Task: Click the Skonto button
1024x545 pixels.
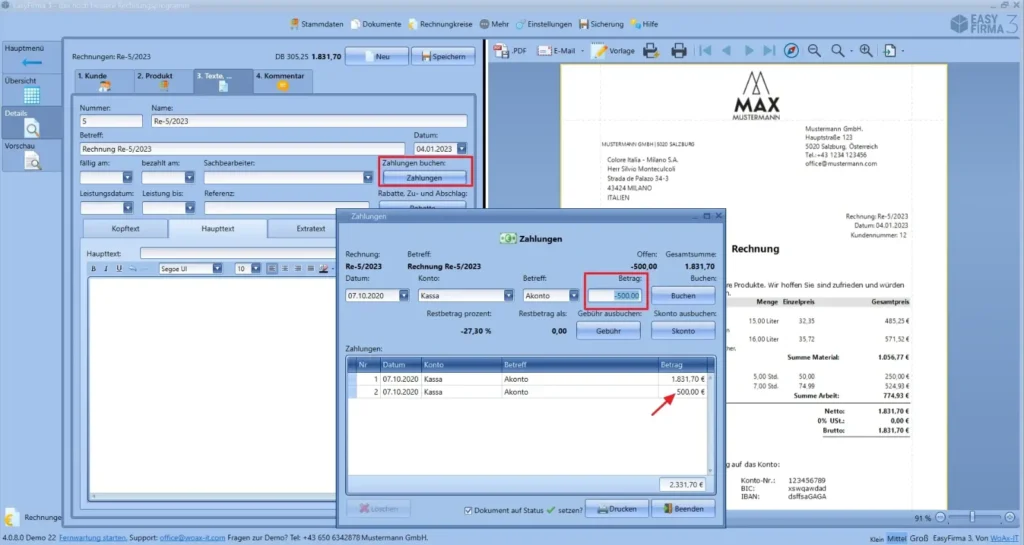Action: (683, 331)
